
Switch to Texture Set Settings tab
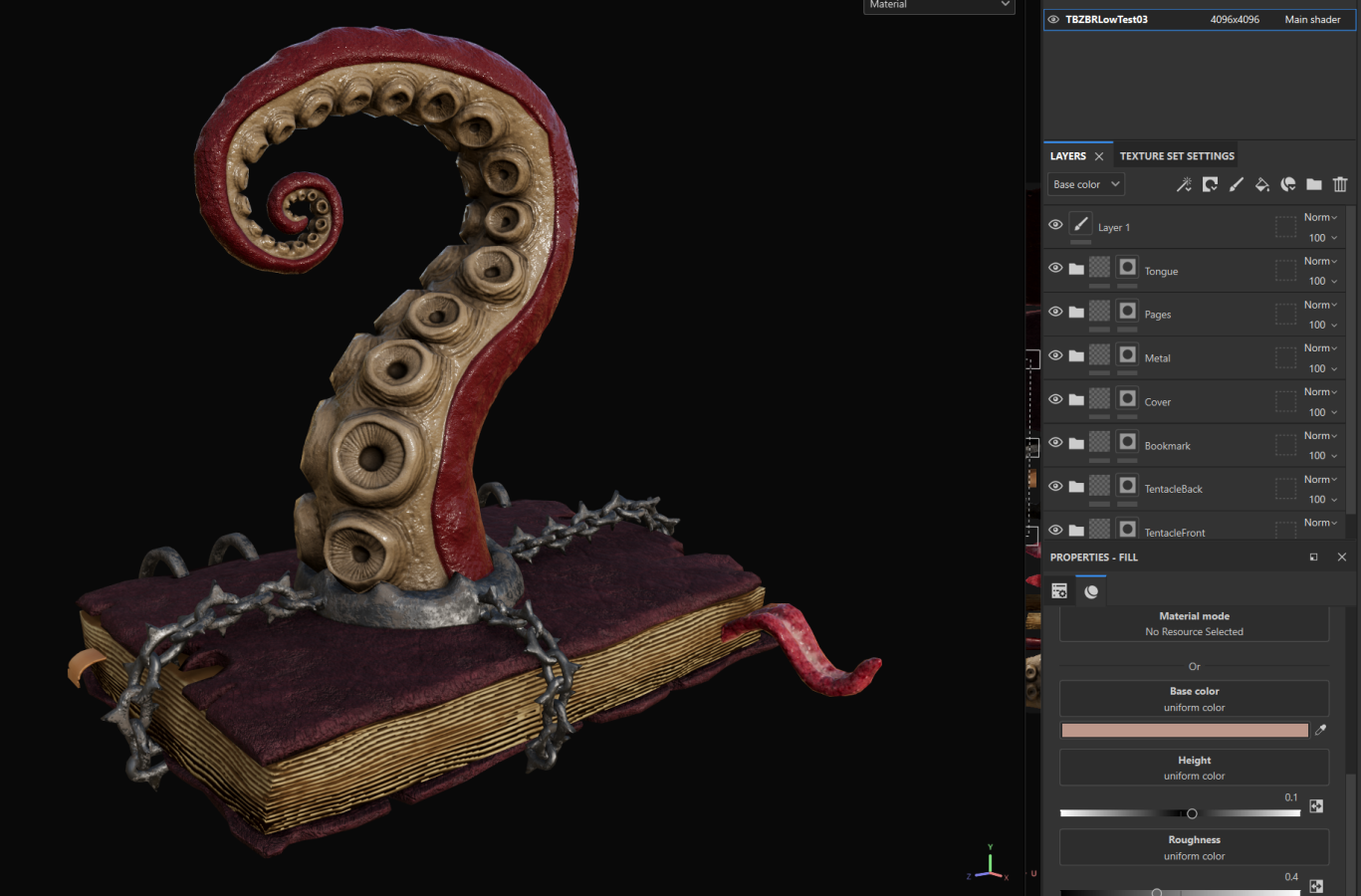pos(1177,156)
